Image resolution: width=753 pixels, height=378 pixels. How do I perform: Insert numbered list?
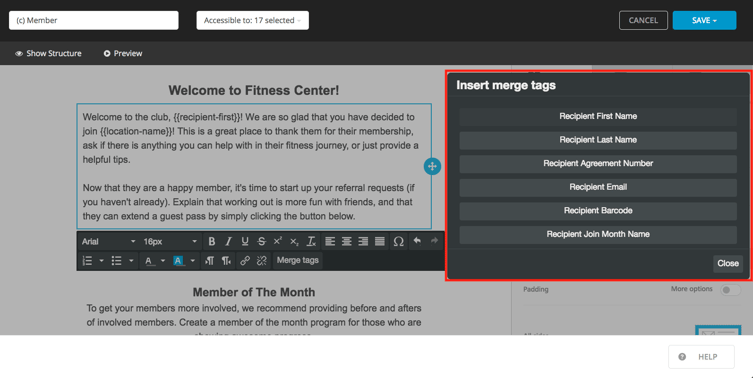[87, 261]
